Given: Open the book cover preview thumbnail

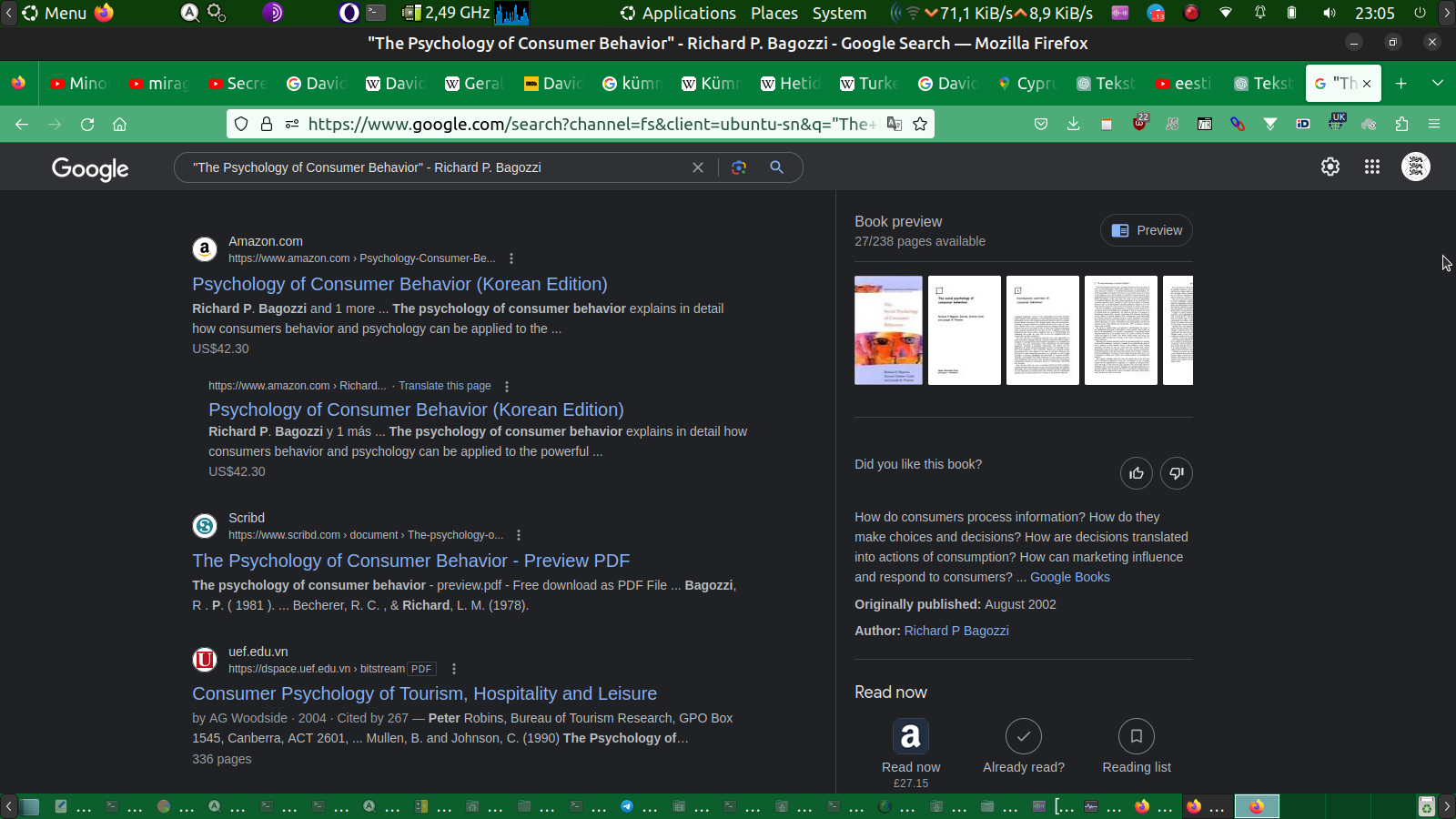Looking at the screenshot, I should click(888, 330).
